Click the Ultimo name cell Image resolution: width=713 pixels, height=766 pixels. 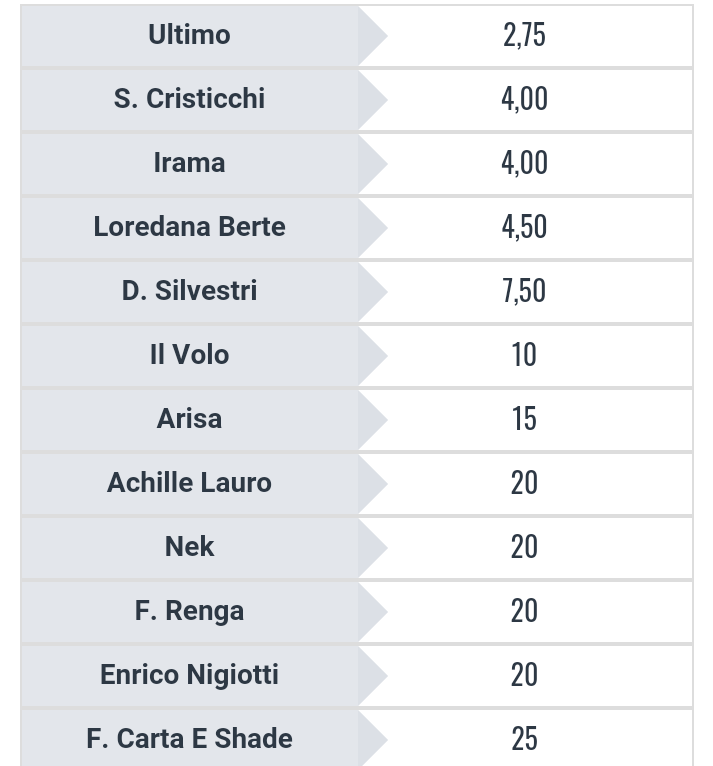tap(189, 35)
